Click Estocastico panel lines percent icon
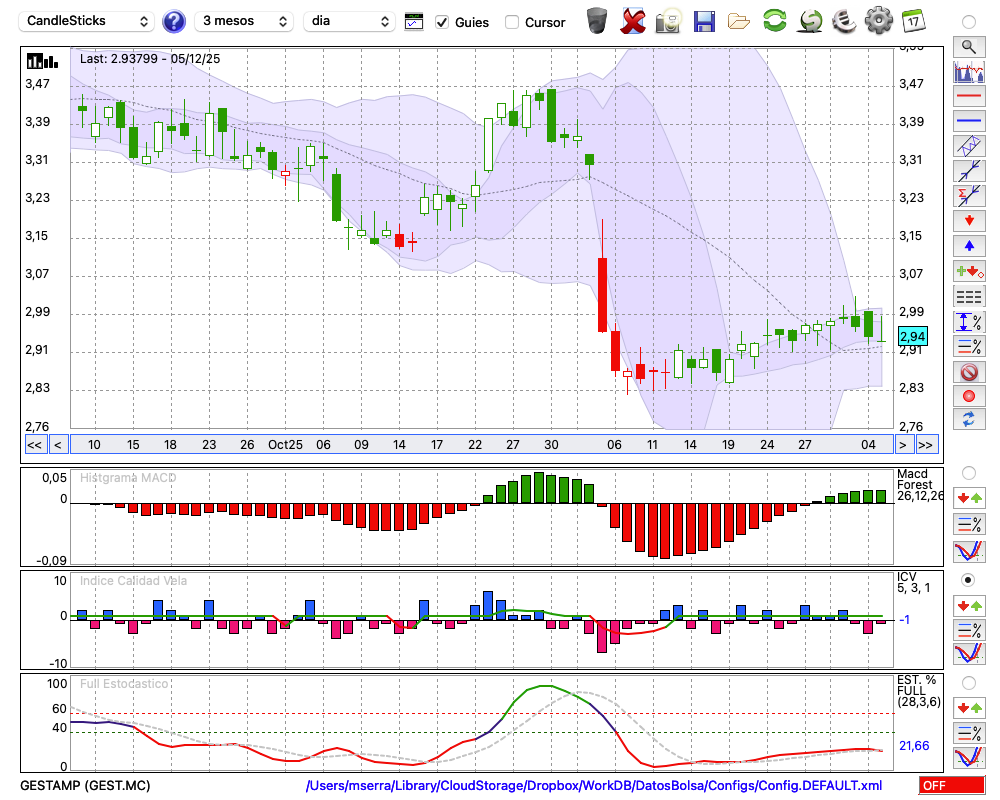The width and height of the screenshot is (1000, 800). 969,733
